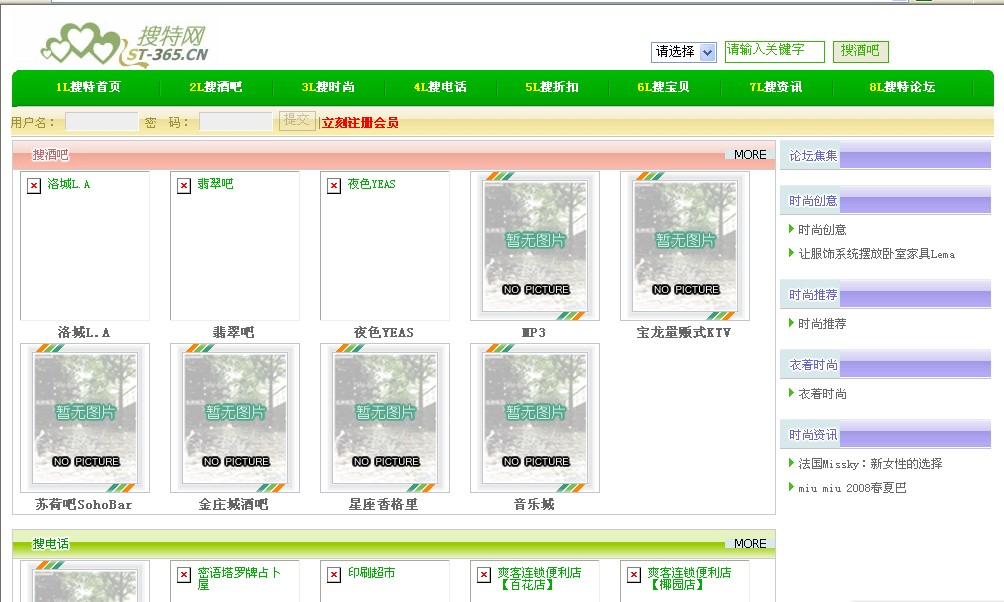1004x602 pixels.
Task: Open the 星座香格里 no-picture thumbnail
Action: pos(385,418)
